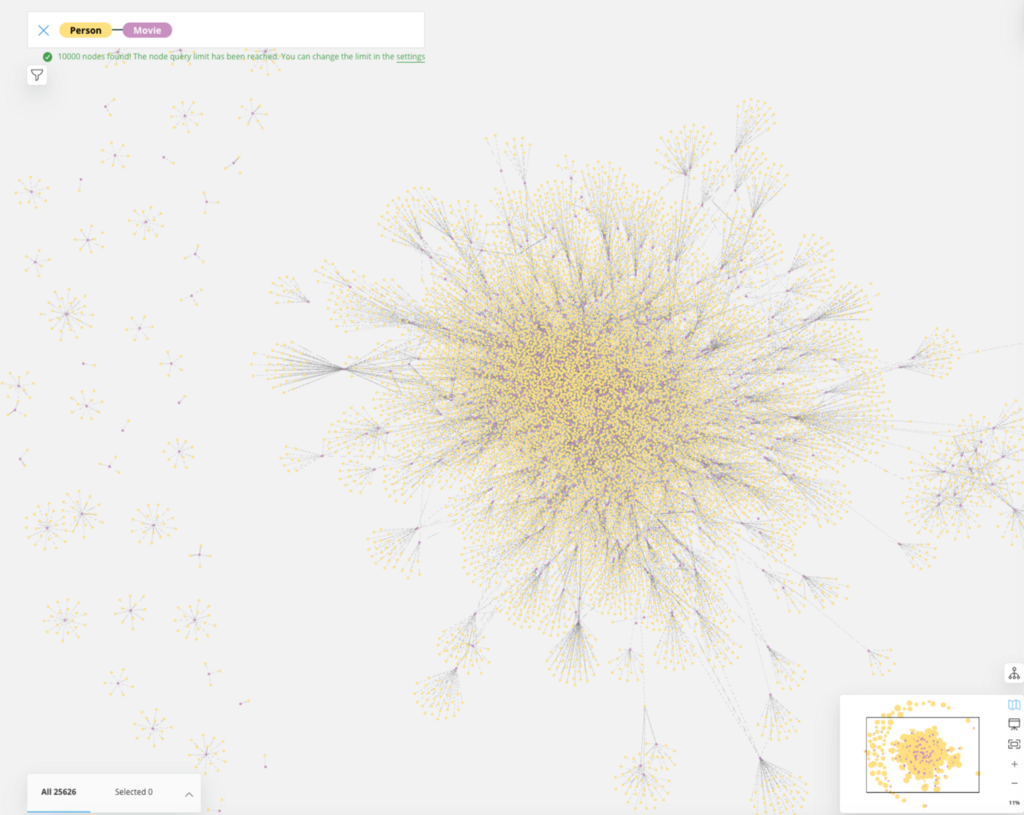Open the settings link in the notification
This screenshot has width=1024, height=815.
(411, 57)
